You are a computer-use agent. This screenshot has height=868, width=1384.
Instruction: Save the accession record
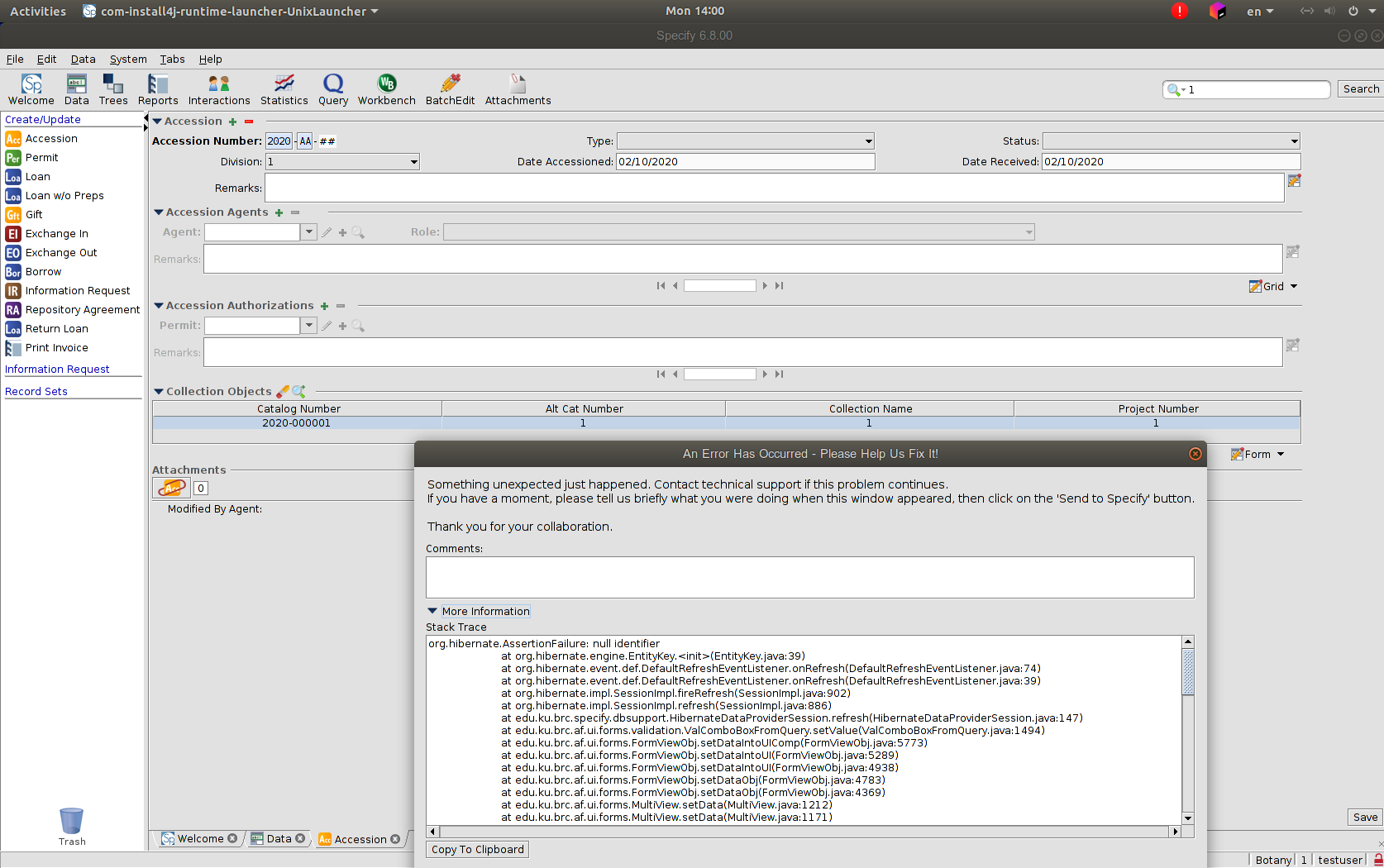(x=1364, y=817)
